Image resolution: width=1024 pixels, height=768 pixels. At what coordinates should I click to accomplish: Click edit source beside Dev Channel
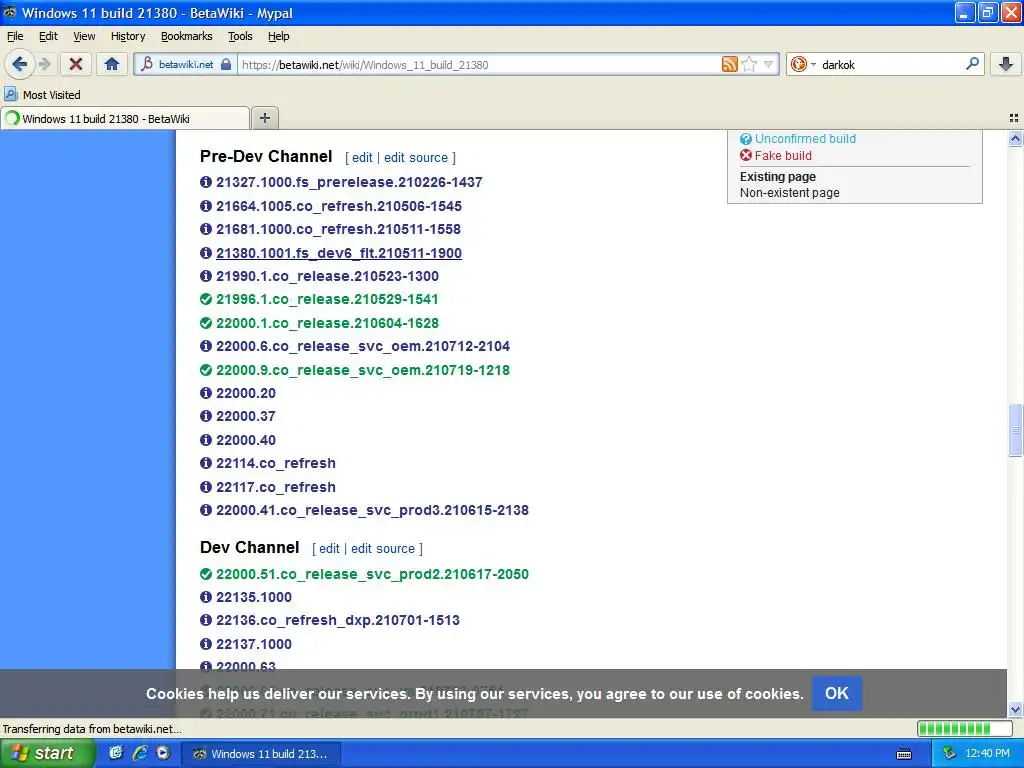383,549
